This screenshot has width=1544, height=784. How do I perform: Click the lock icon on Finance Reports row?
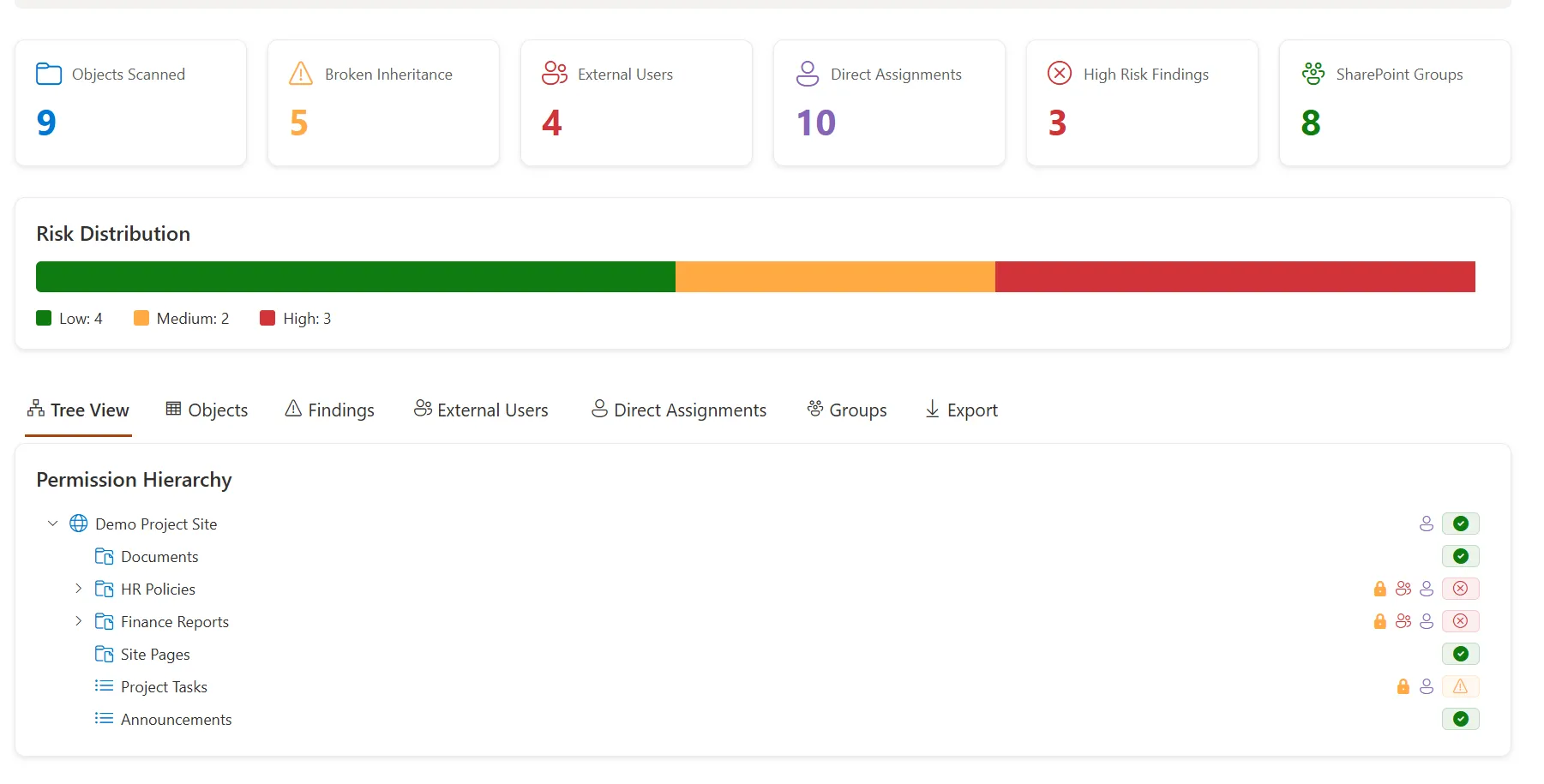(1379, 621)
